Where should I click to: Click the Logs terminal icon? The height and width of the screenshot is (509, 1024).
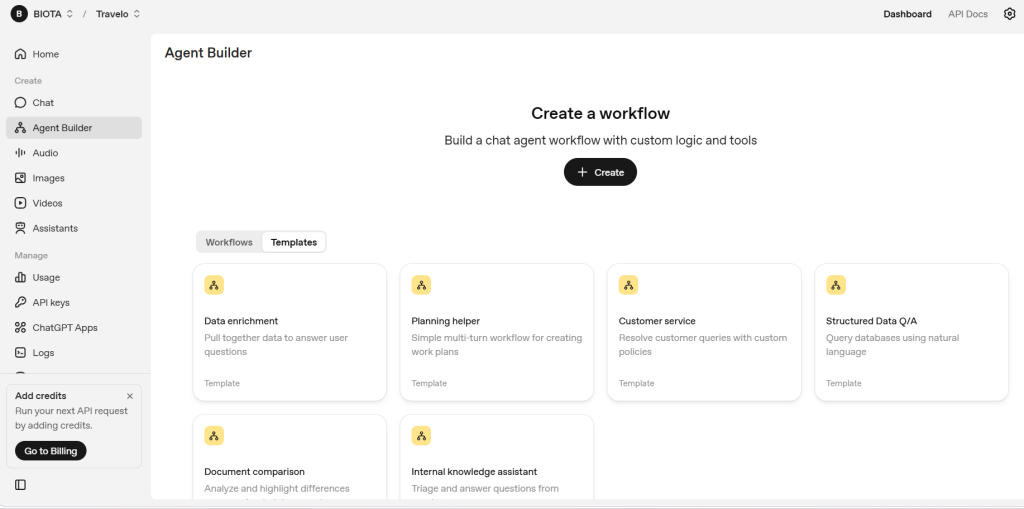tap(20, 352)
